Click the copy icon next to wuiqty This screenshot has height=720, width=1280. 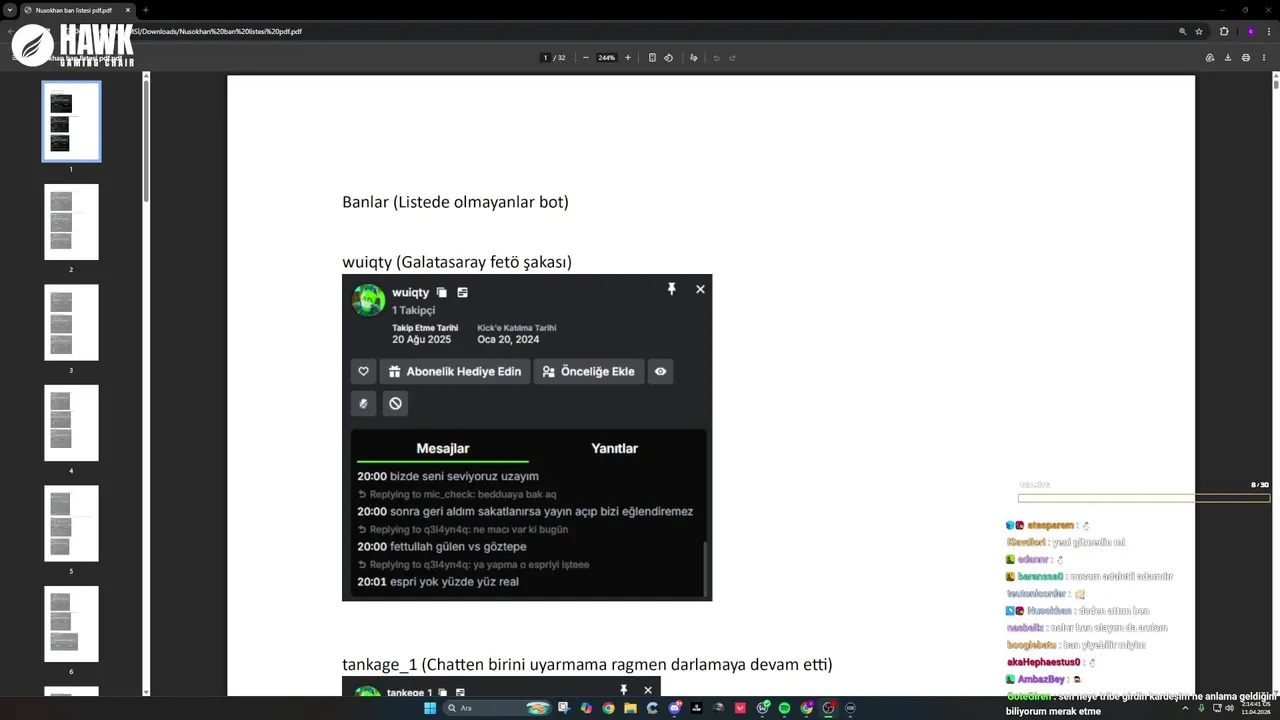[442, 293]
